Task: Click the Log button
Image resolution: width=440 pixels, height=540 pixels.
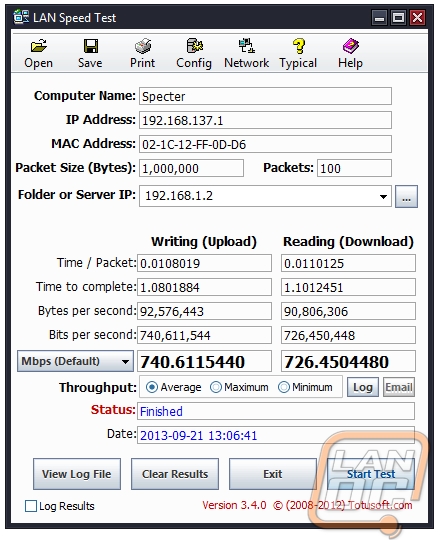Action: (363, 387)
